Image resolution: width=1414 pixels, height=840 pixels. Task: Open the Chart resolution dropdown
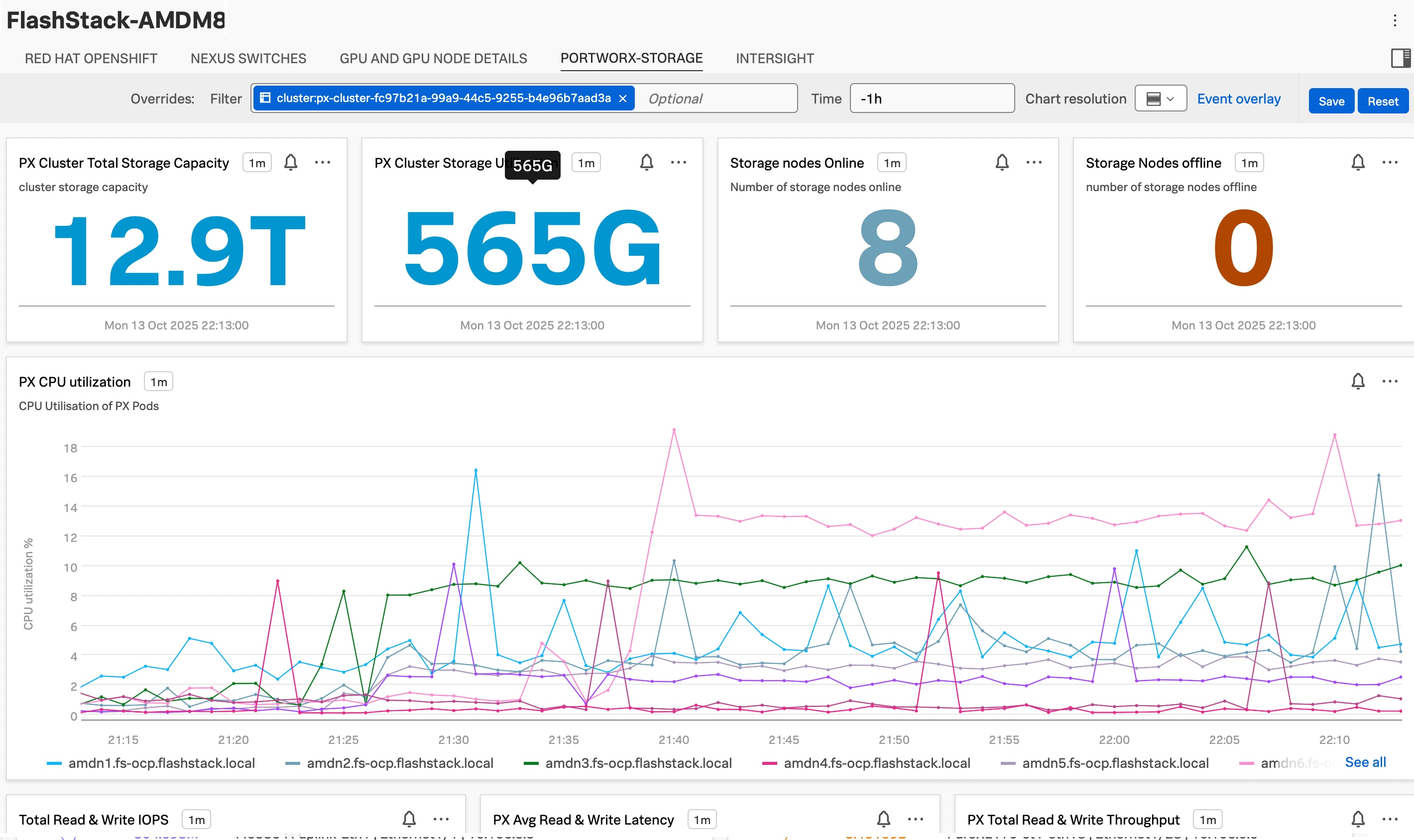click(1160, 99)
